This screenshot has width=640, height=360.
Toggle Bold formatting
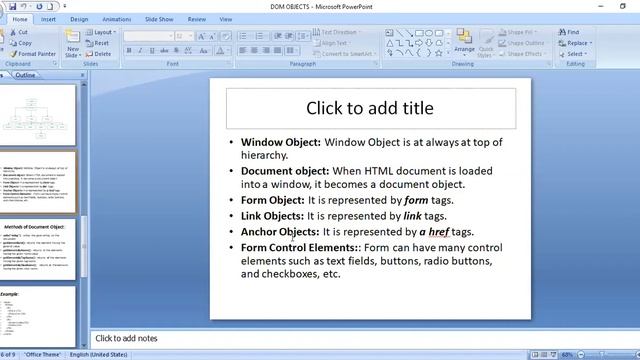tap(129, 51)
